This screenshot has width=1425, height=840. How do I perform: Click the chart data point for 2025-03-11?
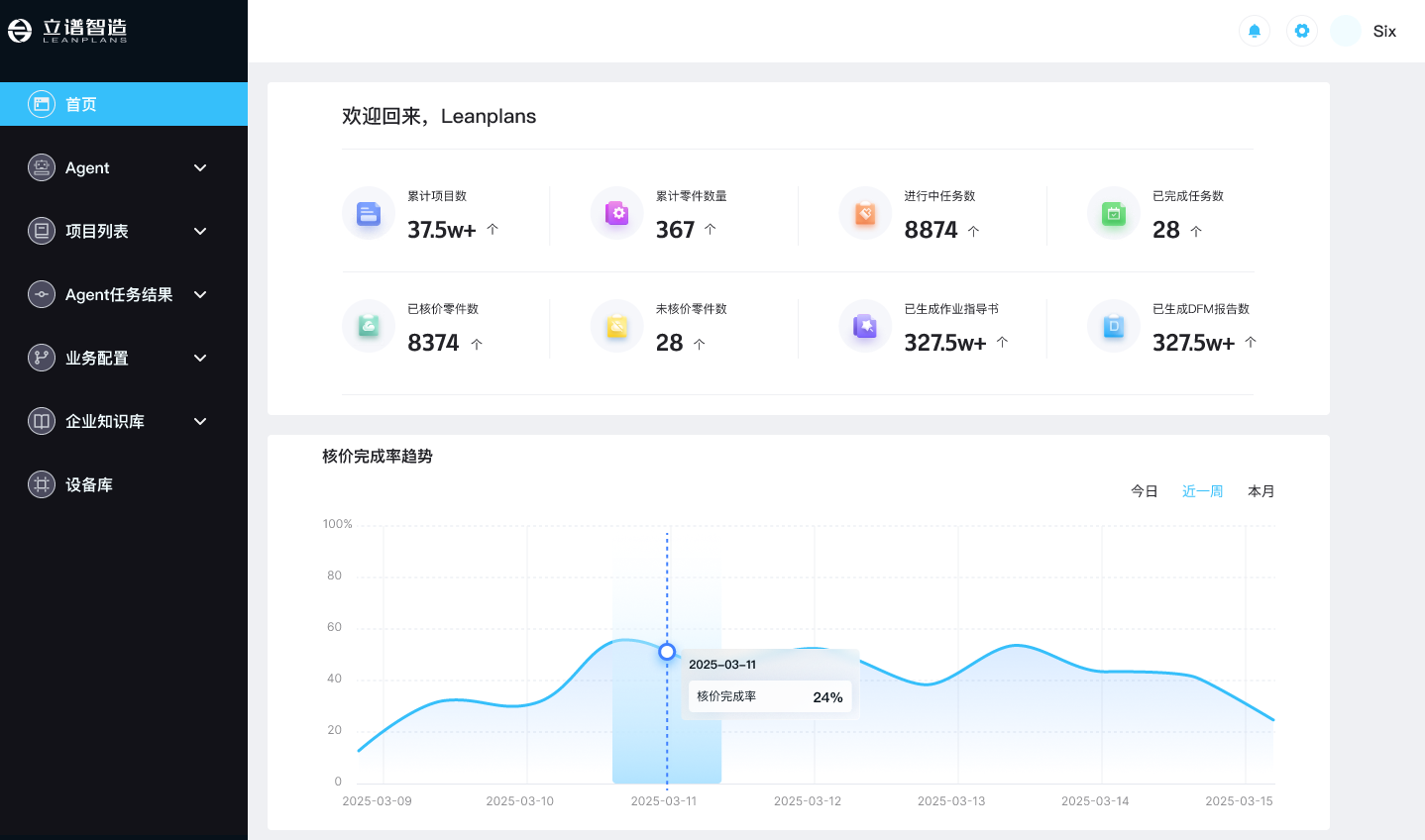667,652
